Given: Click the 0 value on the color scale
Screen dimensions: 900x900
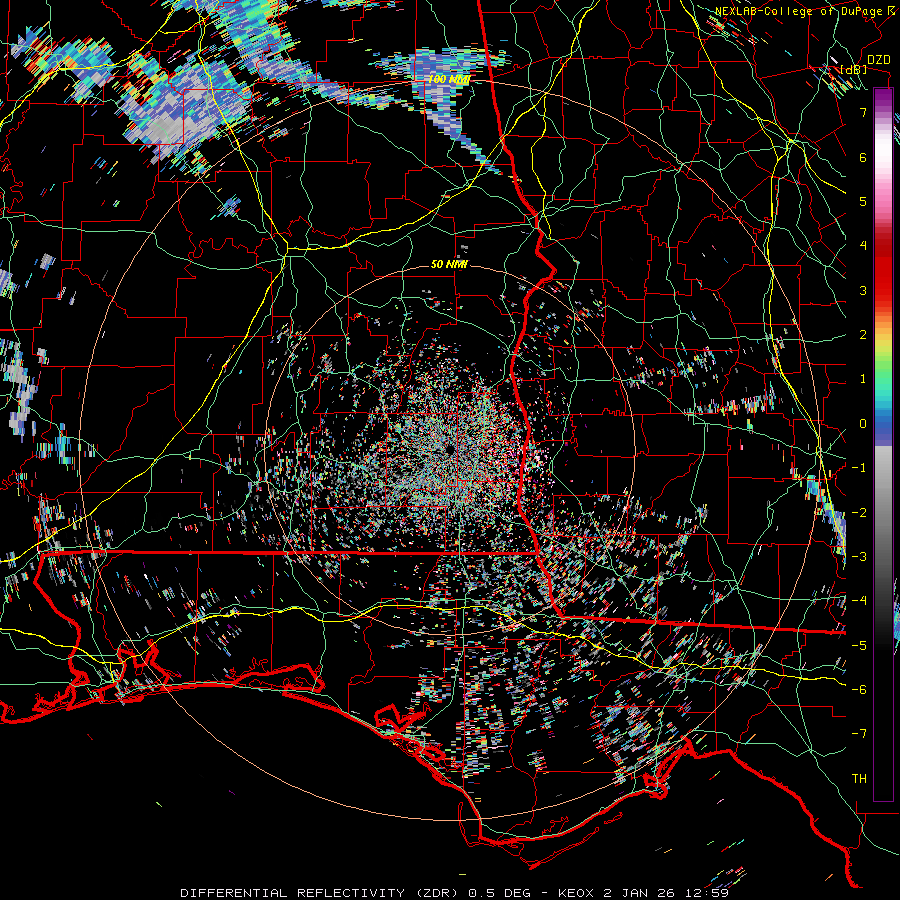Looking at the screenshot, I should click(x=863, y=424).
